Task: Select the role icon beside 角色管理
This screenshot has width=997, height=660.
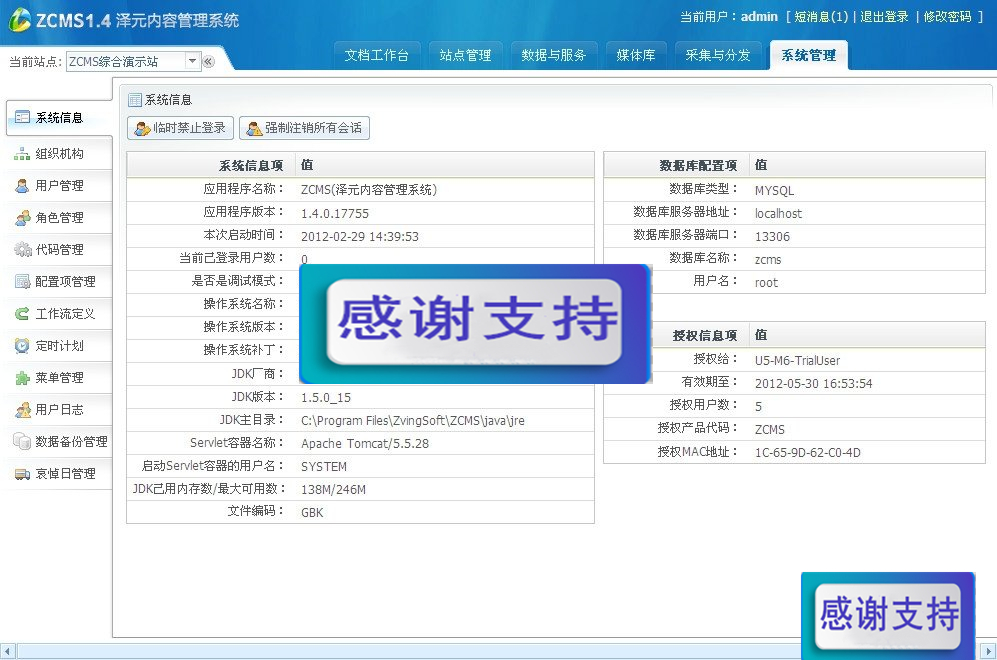Action: point(22,218)
